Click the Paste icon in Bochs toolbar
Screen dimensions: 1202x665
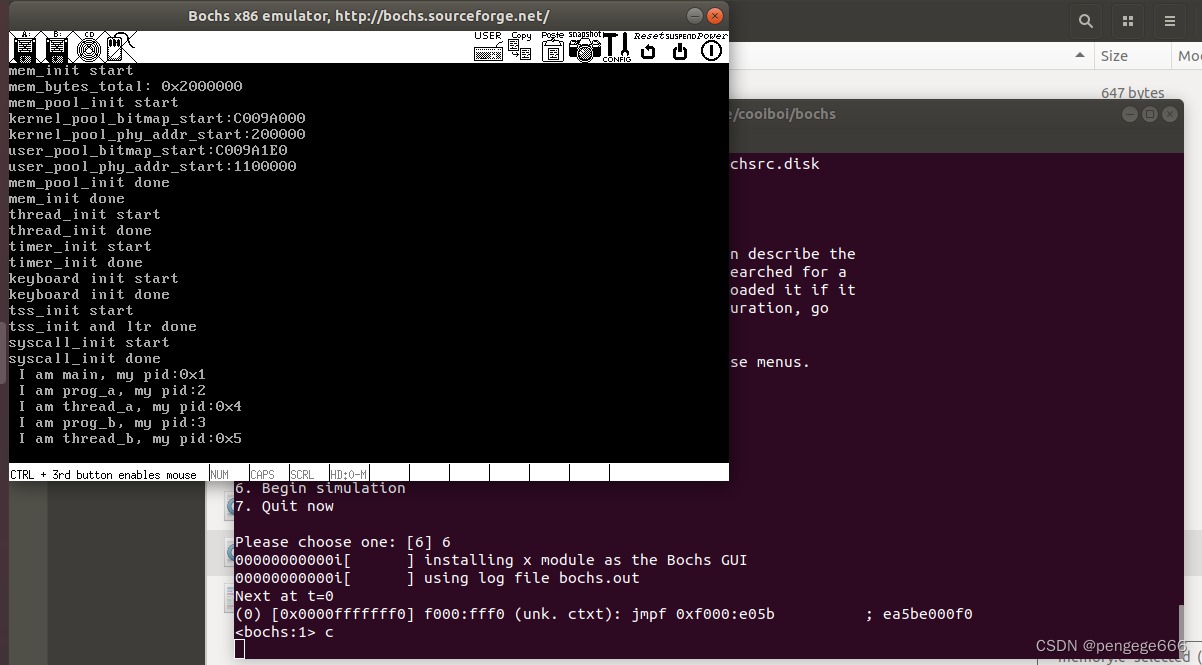click(552, 46)
